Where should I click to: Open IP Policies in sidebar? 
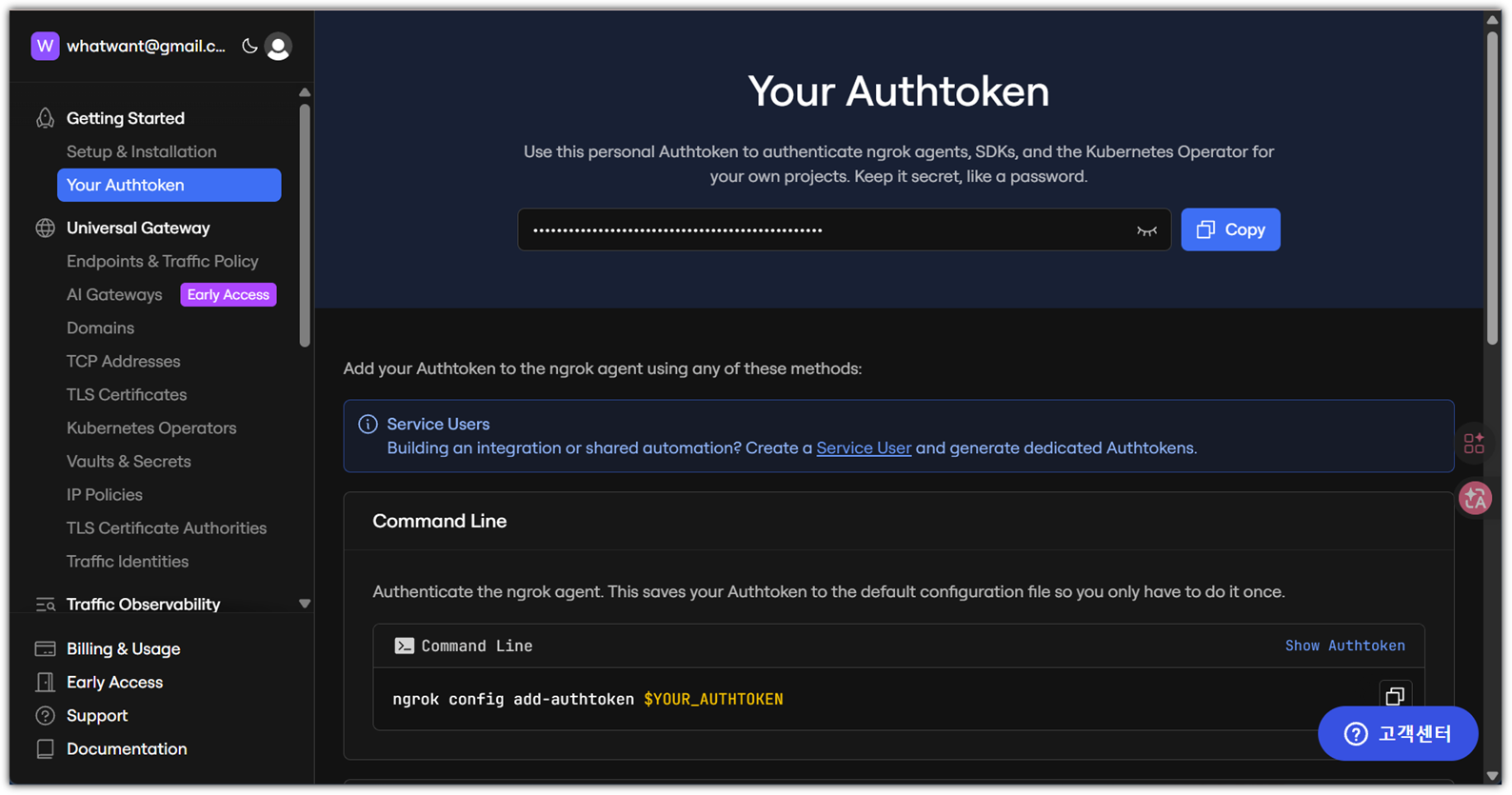(105, 494)
